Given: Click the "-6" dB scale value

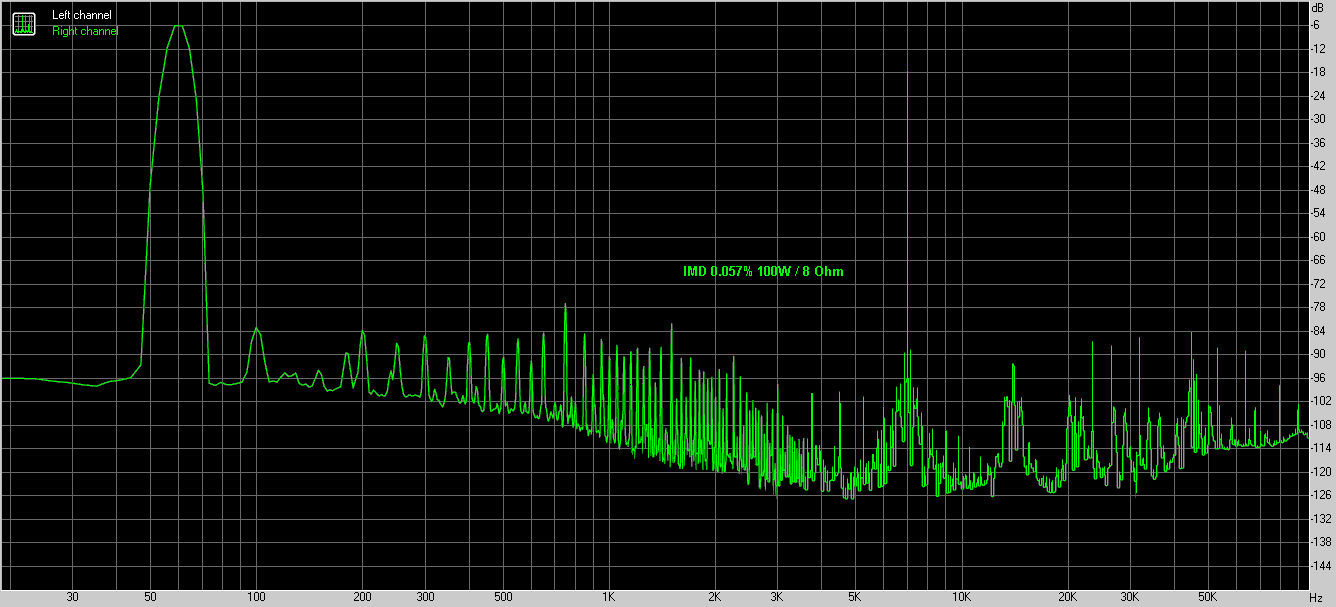Looking at the screenshot, I should (1317, 25).
